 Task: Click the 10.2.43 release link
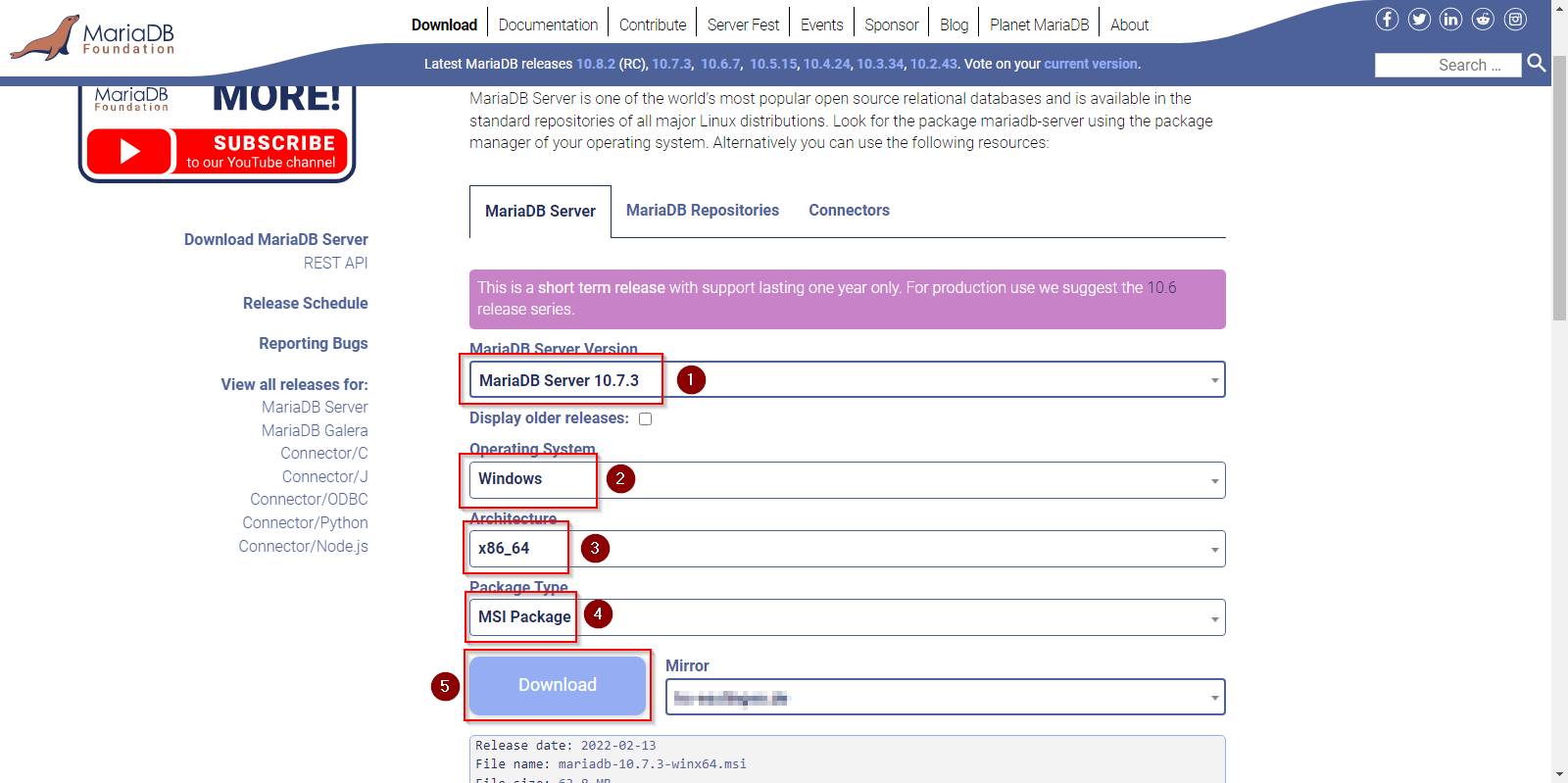pyautogui.click(x=934, y=64)
